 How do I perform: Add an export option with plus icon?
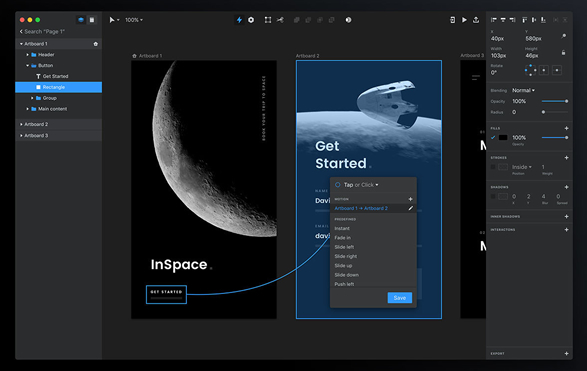[x=566, y=353]
